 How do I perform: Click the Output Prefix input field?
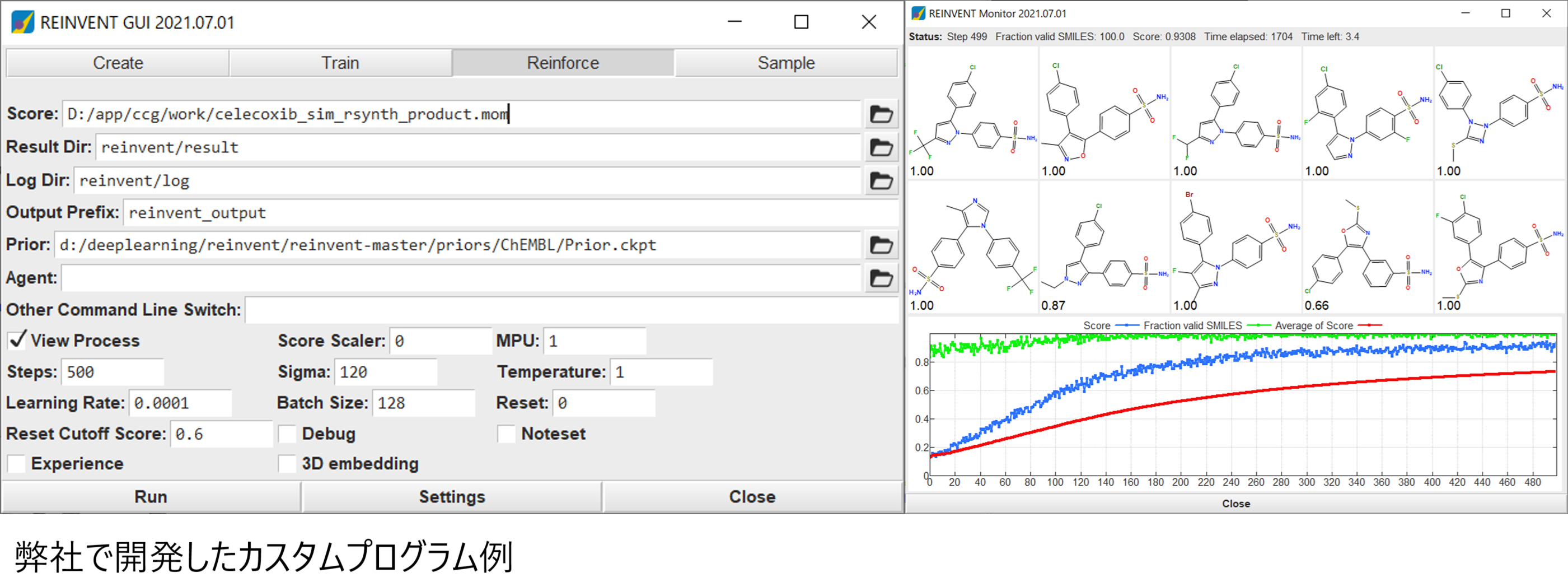(511, 213)
